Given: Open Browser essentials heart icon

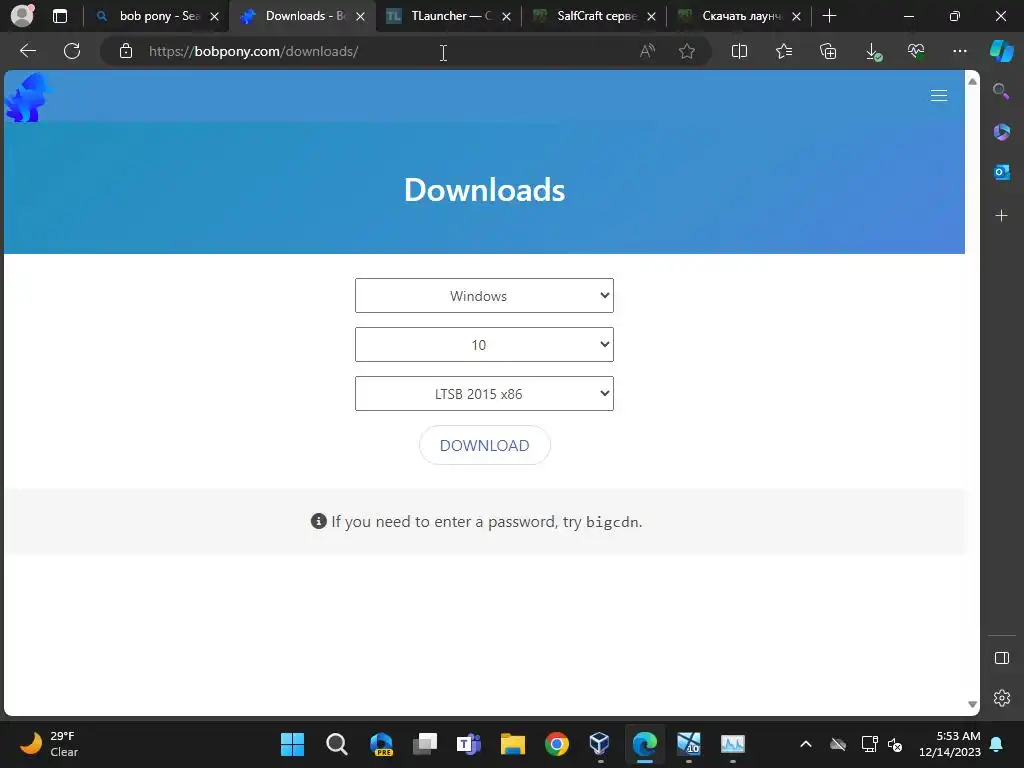Looking at the screenshot, I should (x=916, y=51).
